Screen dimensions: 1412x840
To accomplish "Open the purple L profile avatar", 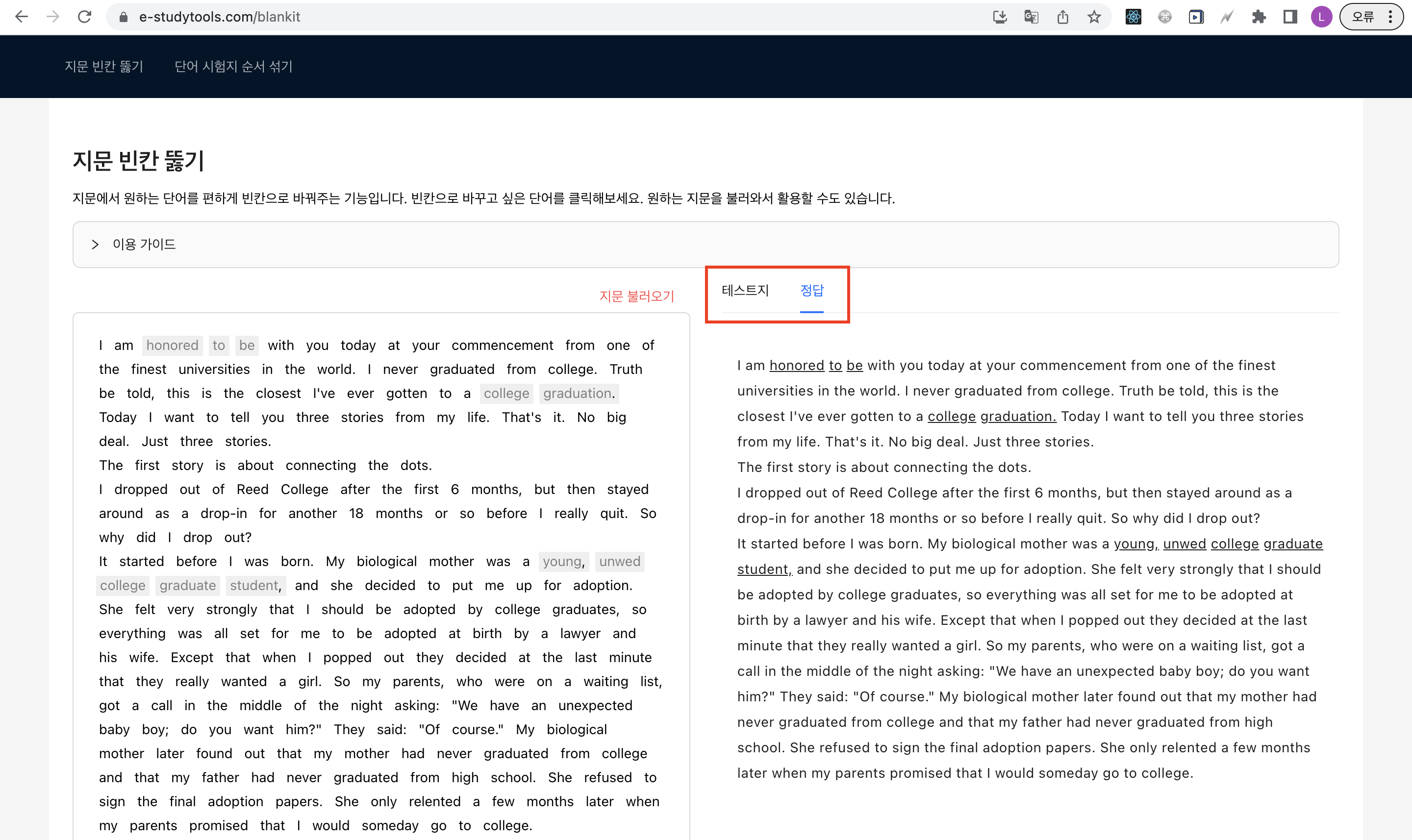I will (x=1321, y=17).
